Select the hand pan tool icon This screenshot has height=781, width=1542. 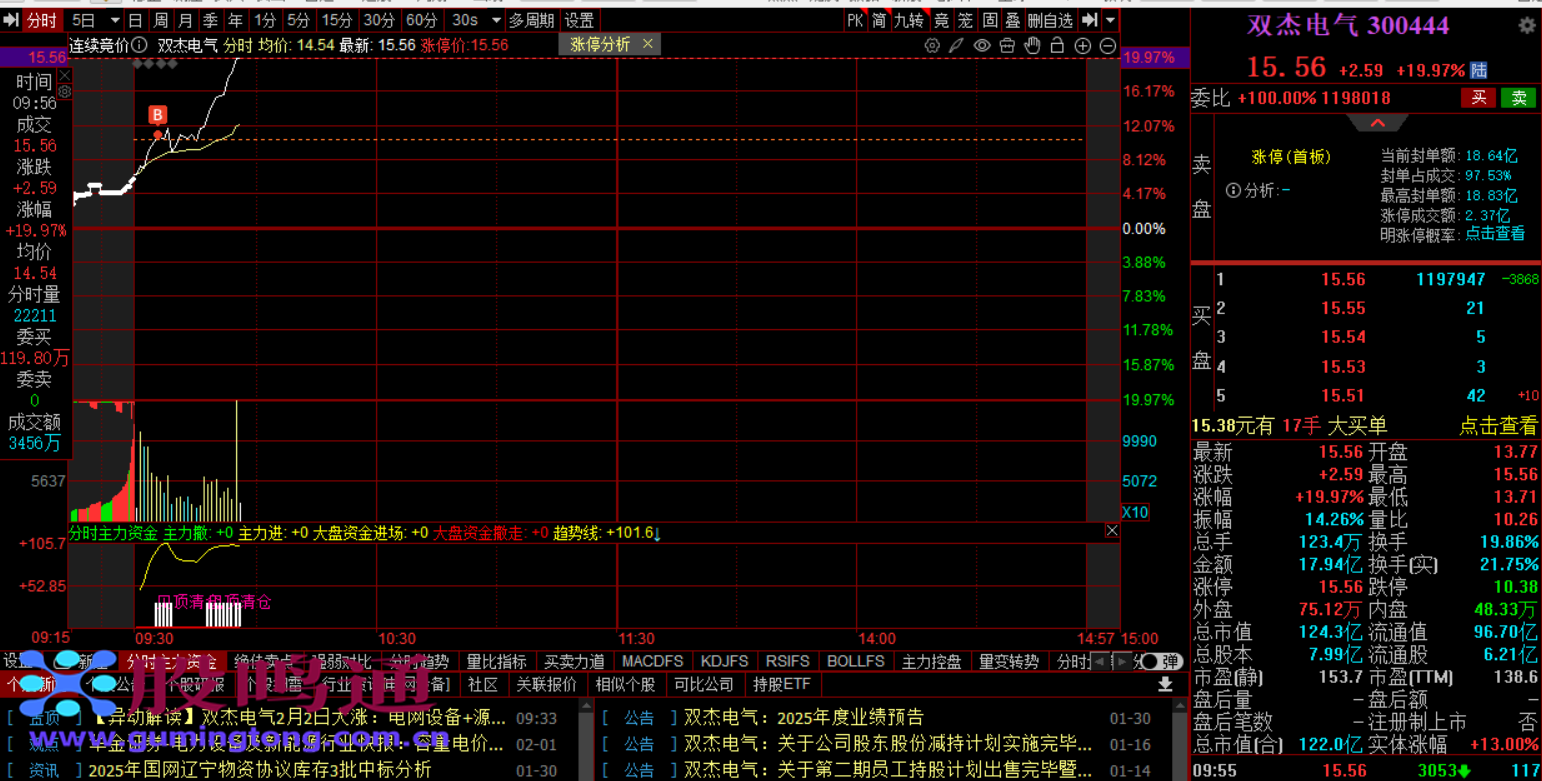[1032, 46]
